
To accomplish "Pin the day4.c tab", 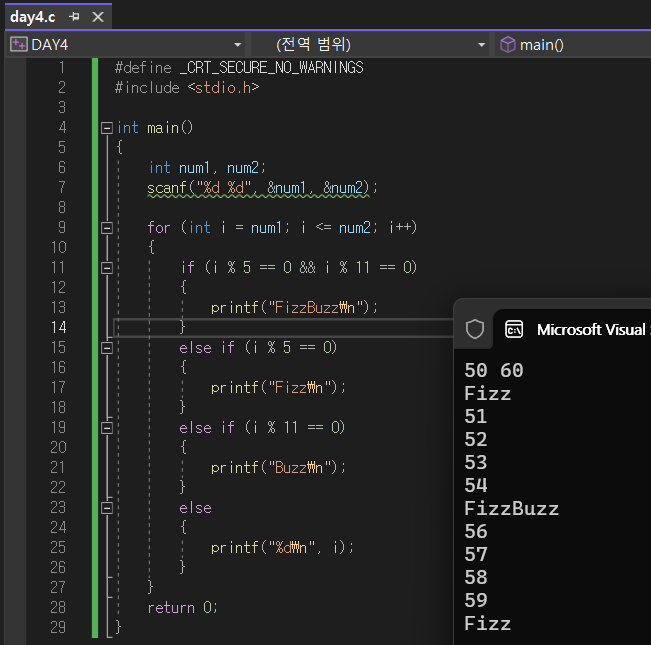I will click(74, 17).
